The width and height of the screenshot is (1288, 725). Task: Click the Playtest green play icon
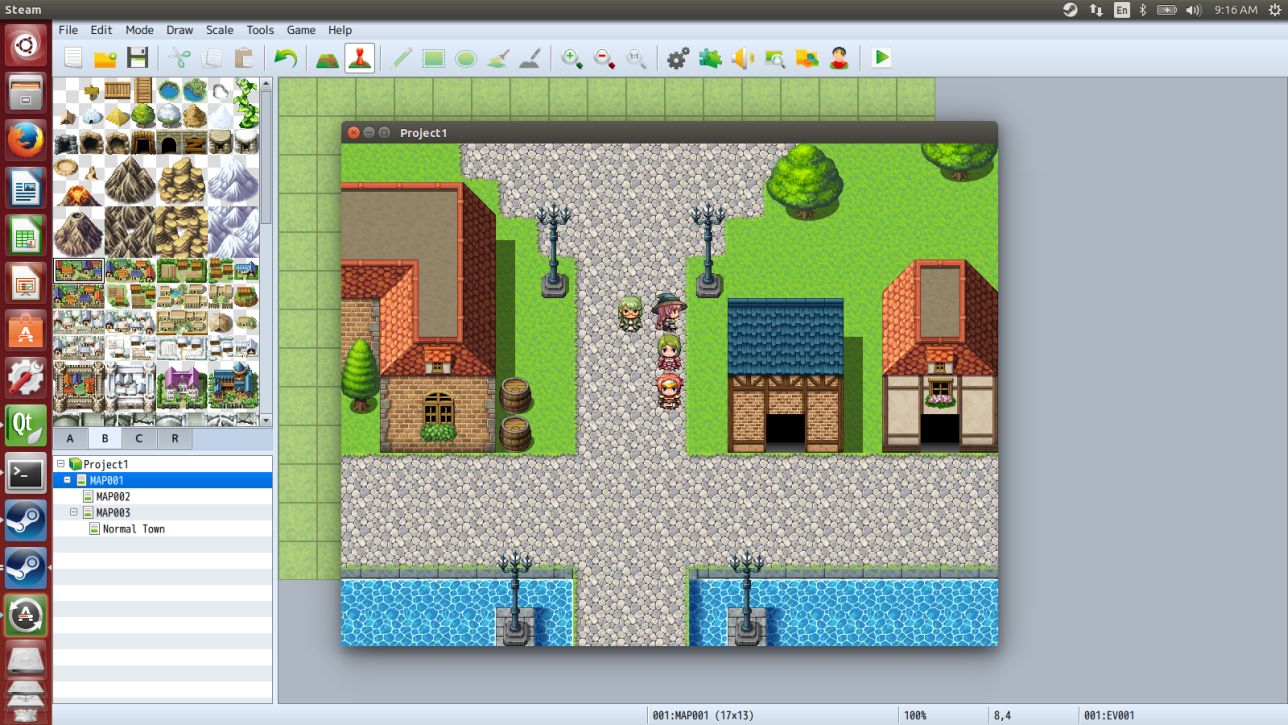point(881,58)
